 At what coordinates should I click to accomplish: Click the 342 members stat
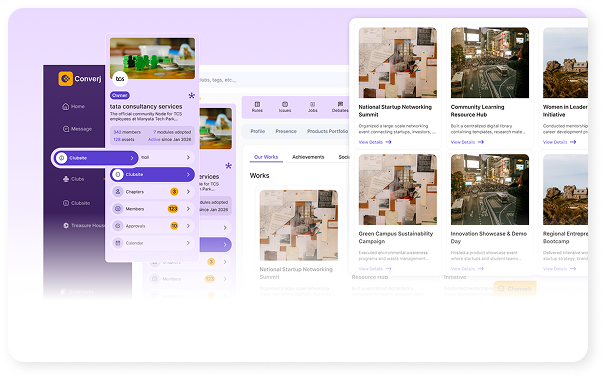(x=127, y=132)
